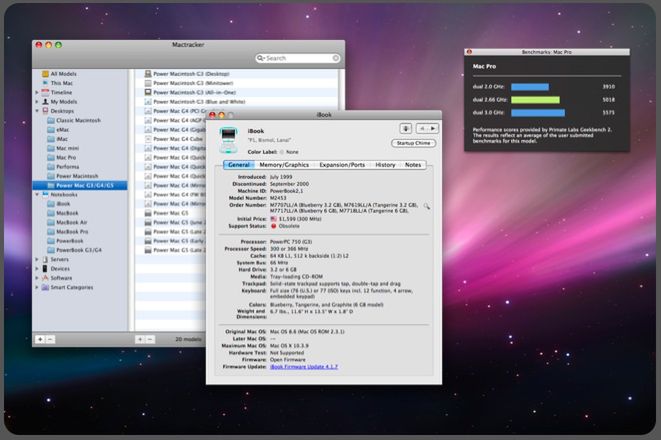Open the iBook Firmware Update link
The image size is (661, 440).
click(304, 367)
